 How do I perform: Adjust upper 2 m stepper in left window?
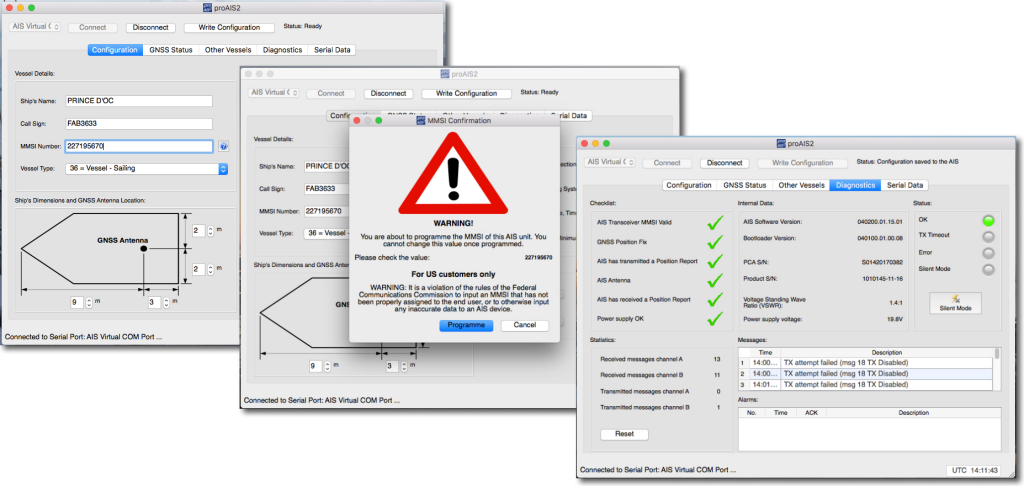click(x=210, y=231)
